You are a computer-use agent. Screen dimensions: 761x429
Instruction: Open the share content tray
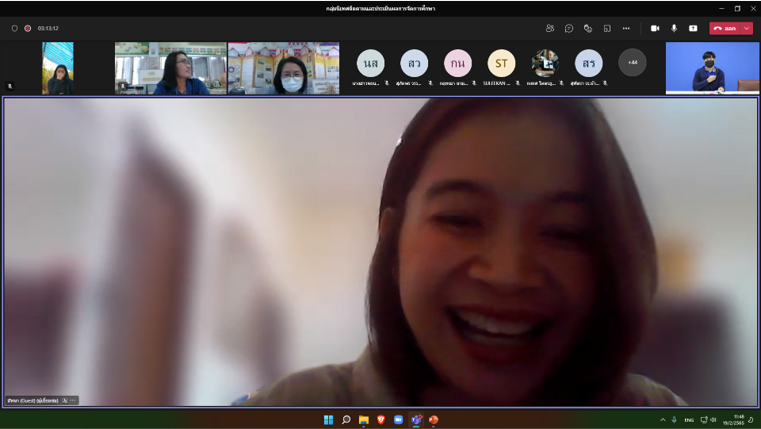click(x=693, y=28)
